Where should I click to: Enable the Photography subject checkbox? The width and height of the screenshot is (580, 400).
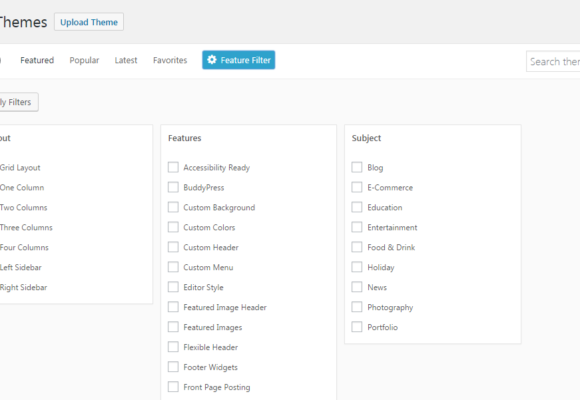357,307
